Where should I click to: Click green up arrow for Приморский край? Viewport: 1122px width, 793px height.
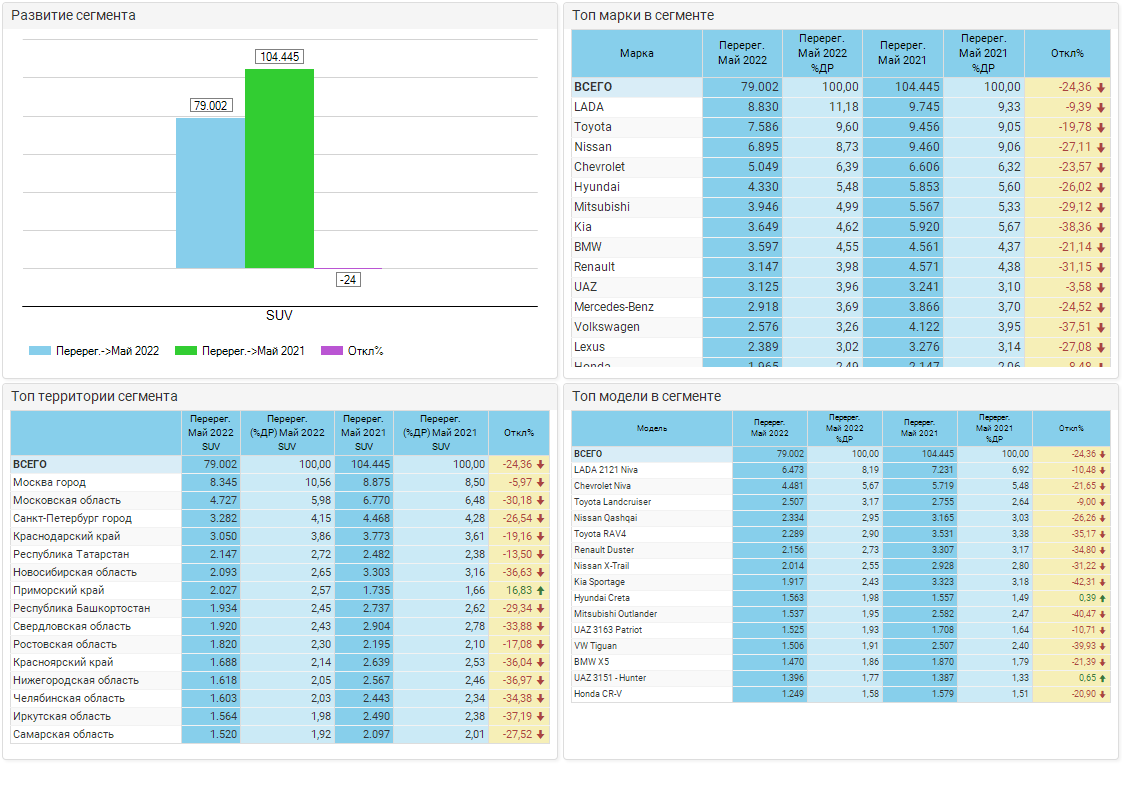click(x=541, y=591)
